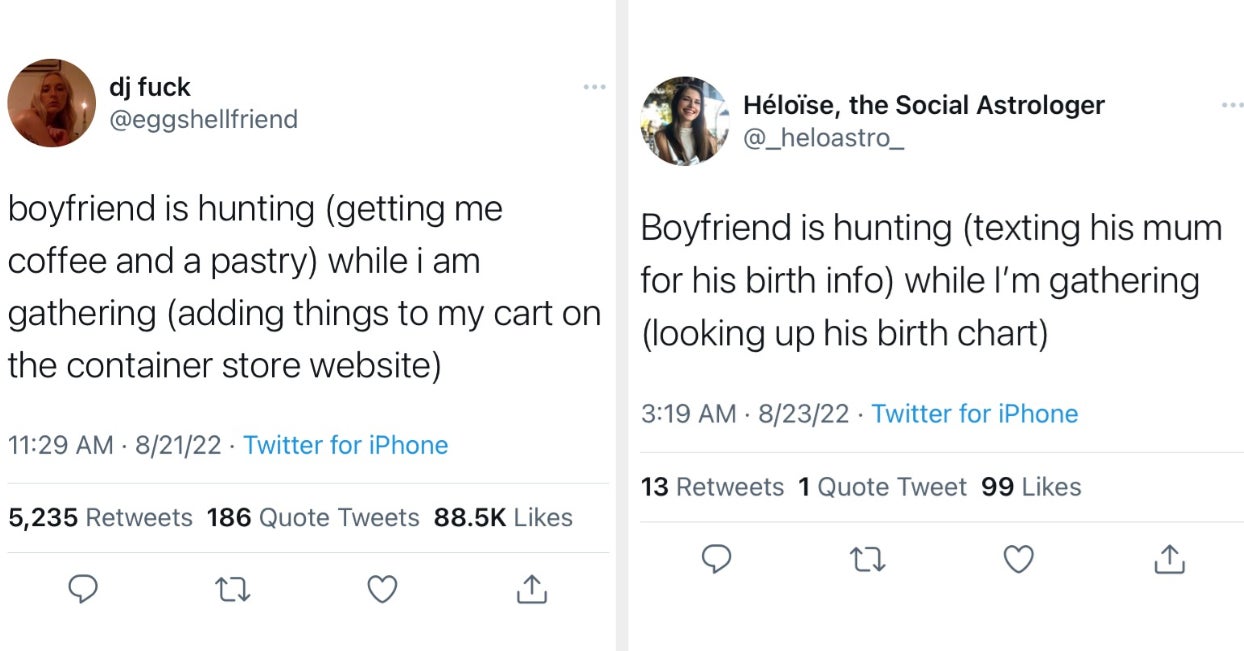This screenshot has height=651, width=1244.
Task: Open the share icon on the right tweet
Action: click(1170, 559)
